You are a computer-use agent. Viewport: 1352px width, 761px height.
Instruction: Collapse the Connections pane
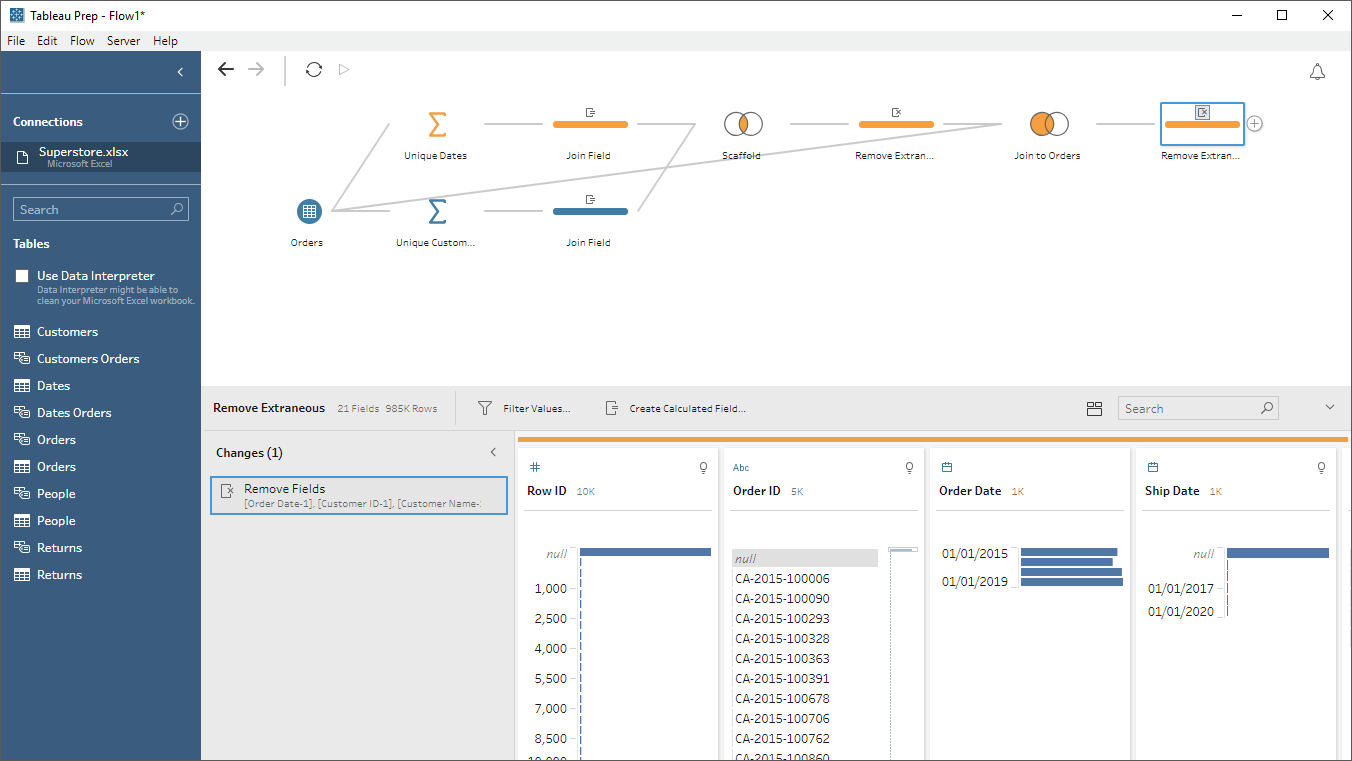tap(180, 72)
